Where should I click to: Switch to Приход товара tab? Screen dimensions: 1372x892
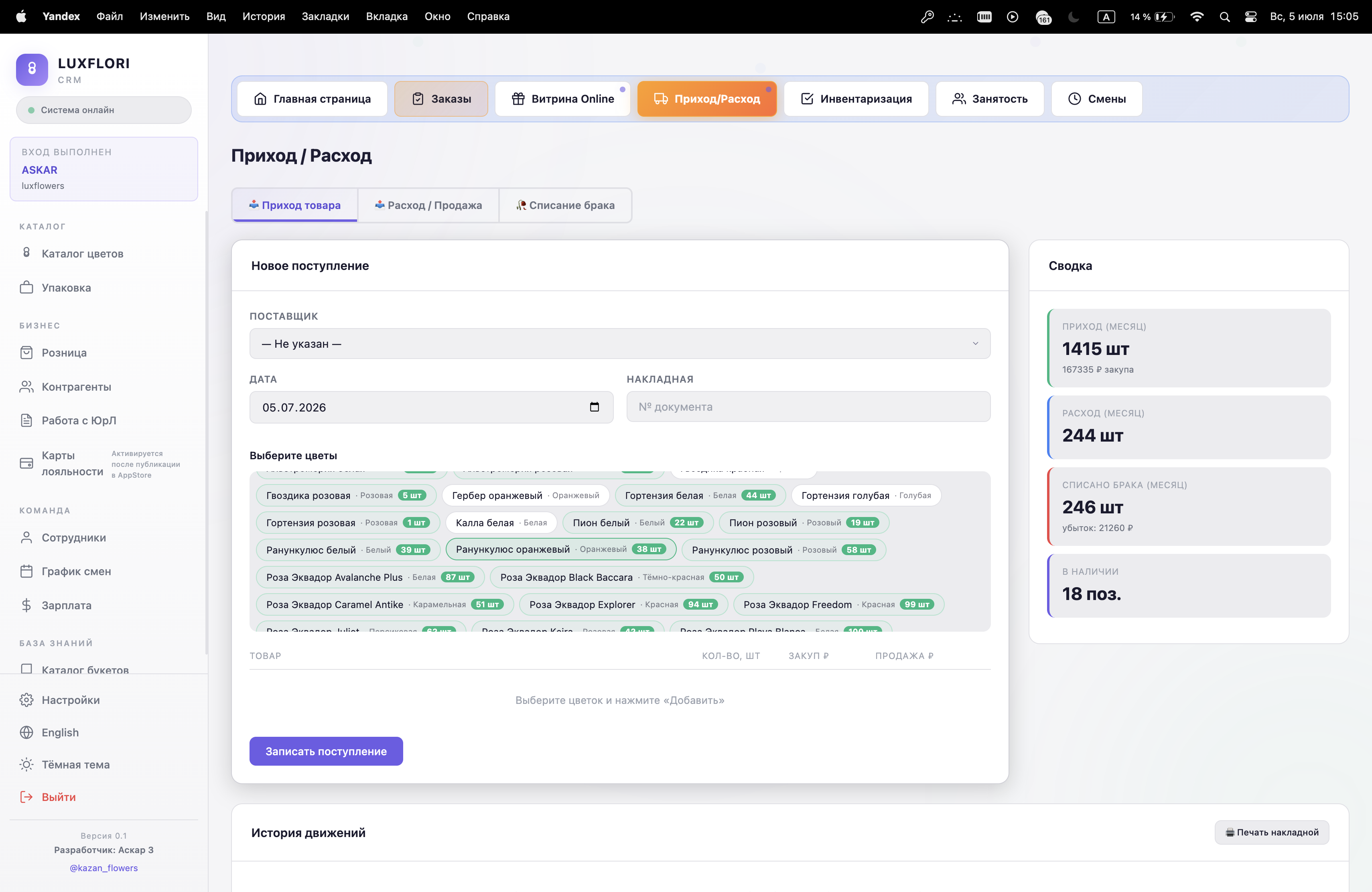click(x=294, y=205)
